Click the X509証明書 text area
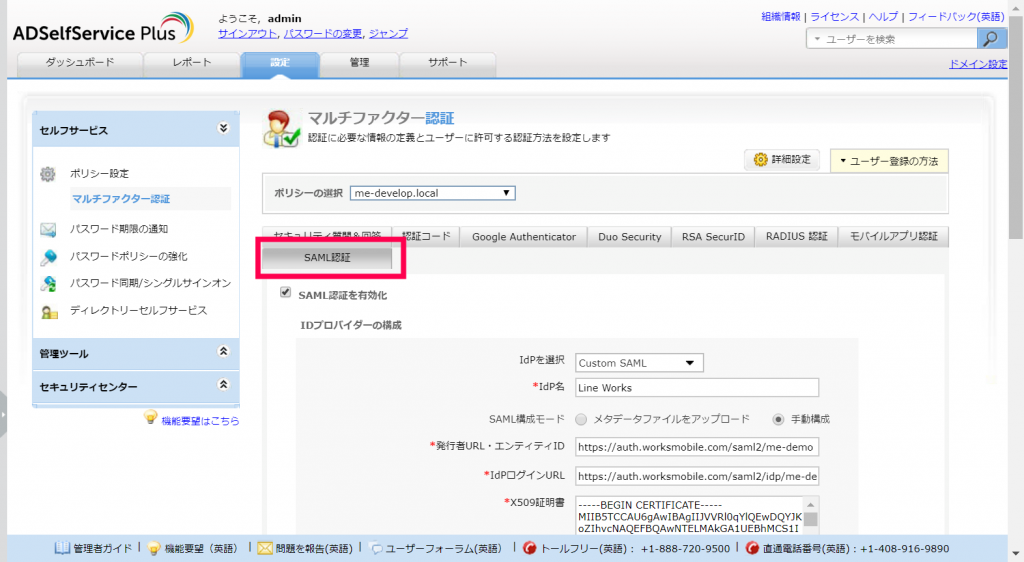The height and width of the screenshot is (562, 1024). [690, 516]
